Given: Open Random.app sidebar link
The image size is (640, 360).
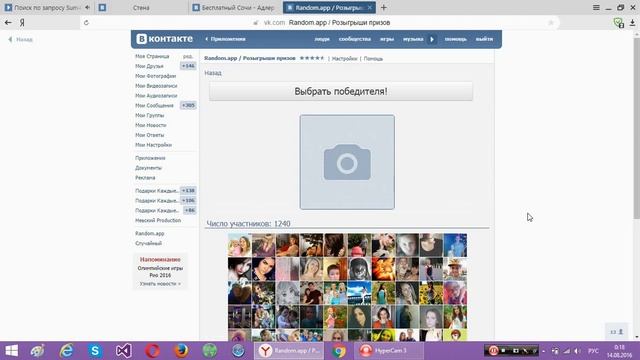Looking at the screenshot, I should click(150, 233).
